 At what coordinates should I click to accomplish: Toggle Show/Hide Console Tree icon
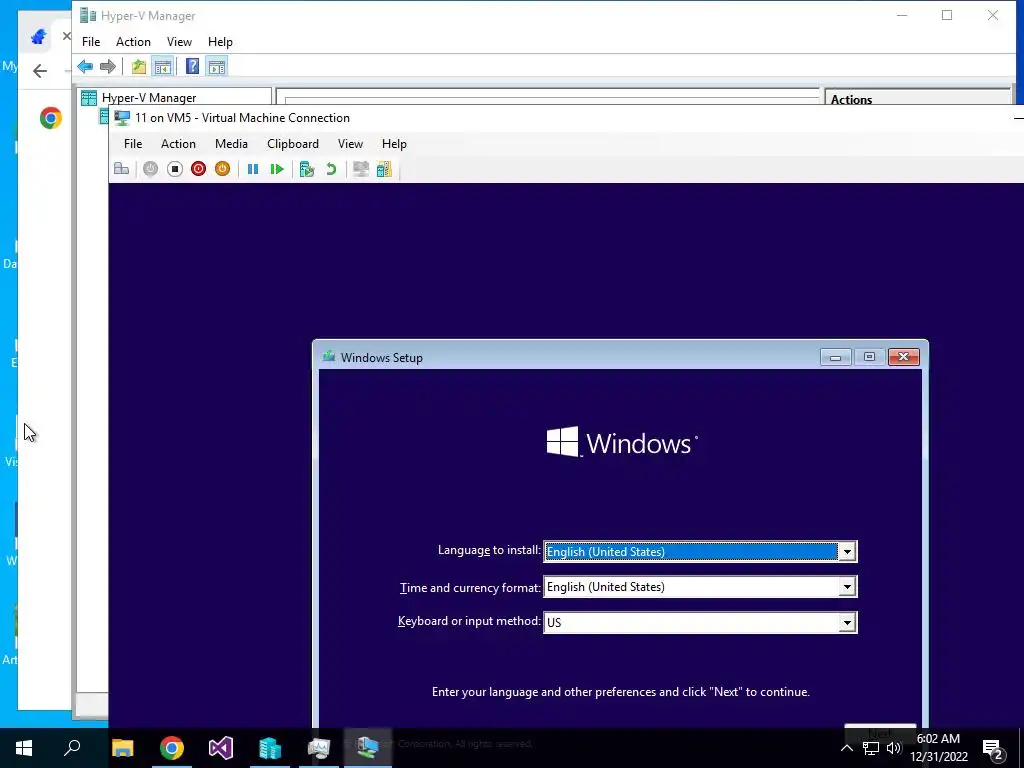click(163, 66)
